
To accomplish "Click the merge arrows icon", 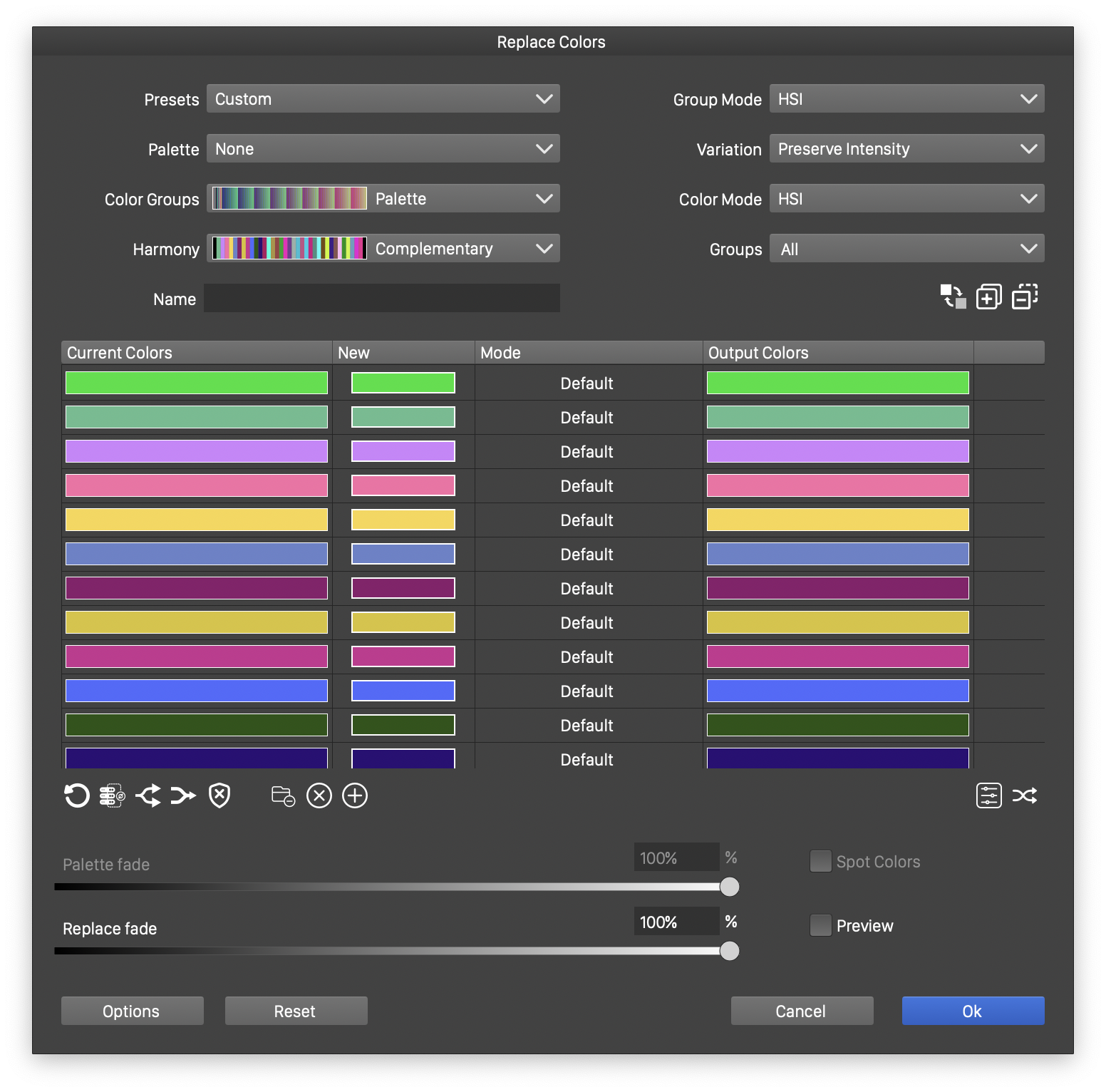I will tap(183, 795).
